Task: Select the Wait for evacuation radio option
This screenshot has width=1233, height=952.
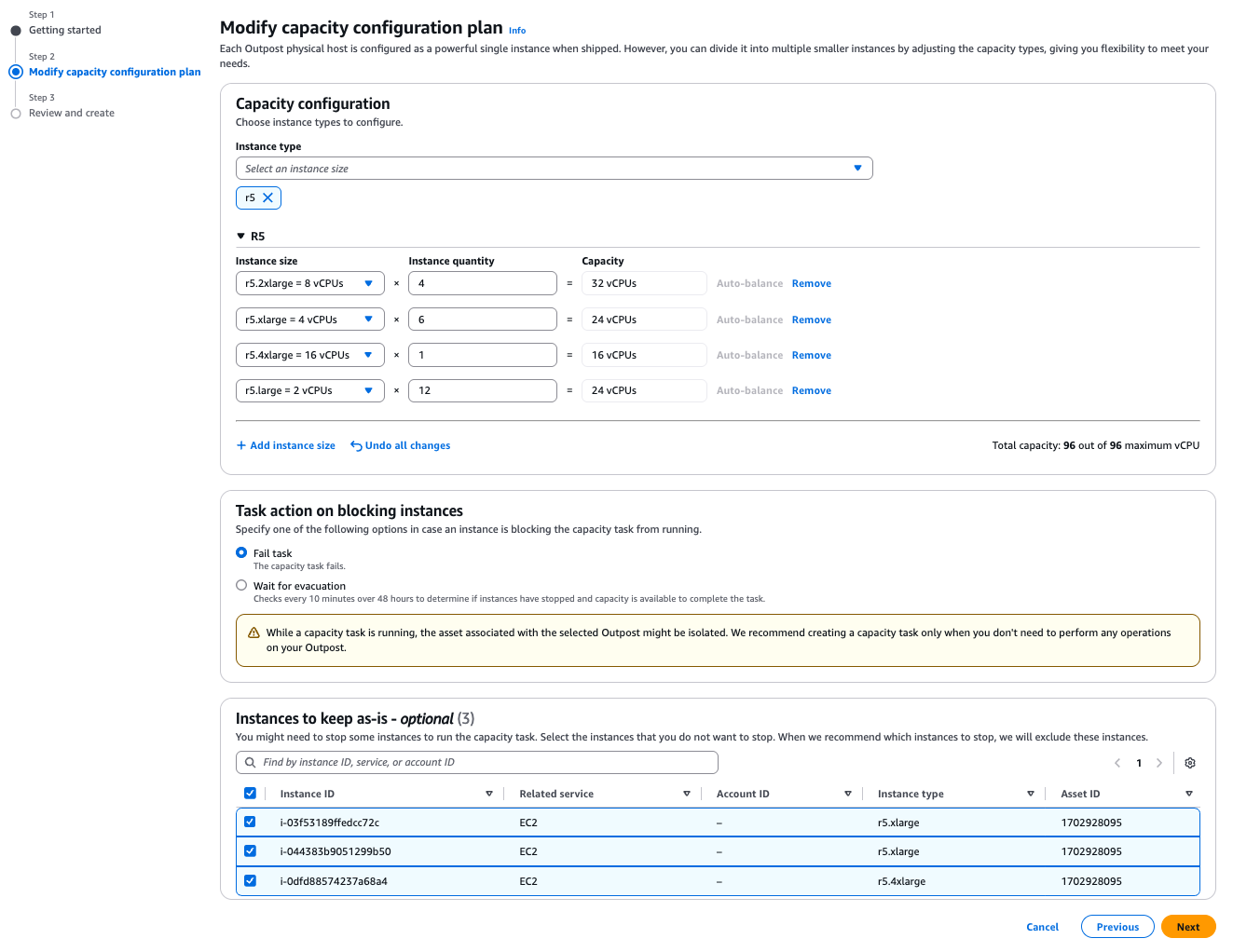Action: click(241, 585)
